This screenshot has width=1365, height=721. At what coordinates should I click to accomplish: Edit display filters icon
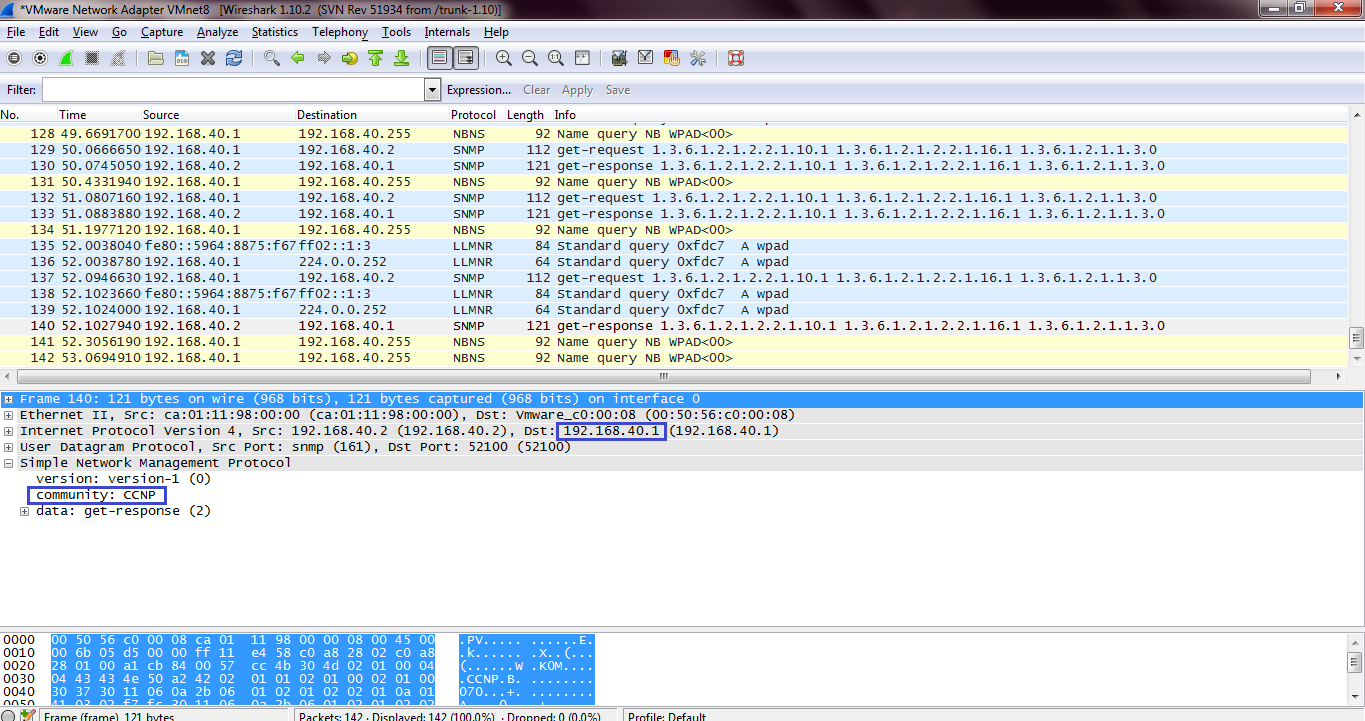pyautogui.click(x=646, y=58)
